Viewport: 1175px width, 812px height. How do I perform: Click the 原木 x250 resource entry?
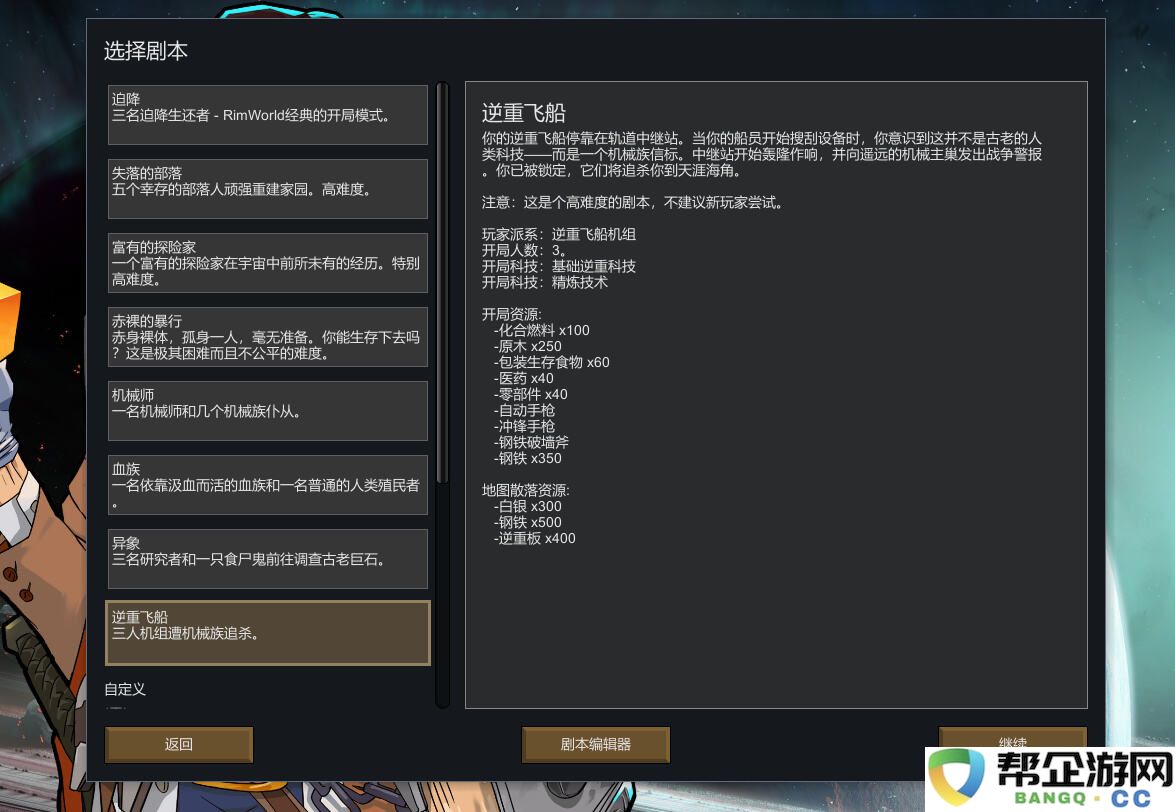click(528, 346)
